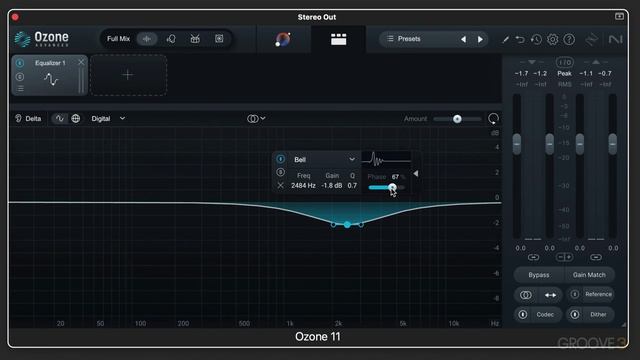The width and height of the screenshot is (640, 360).
Task: Toggle the I/O meter button
Action: [565, 62]
